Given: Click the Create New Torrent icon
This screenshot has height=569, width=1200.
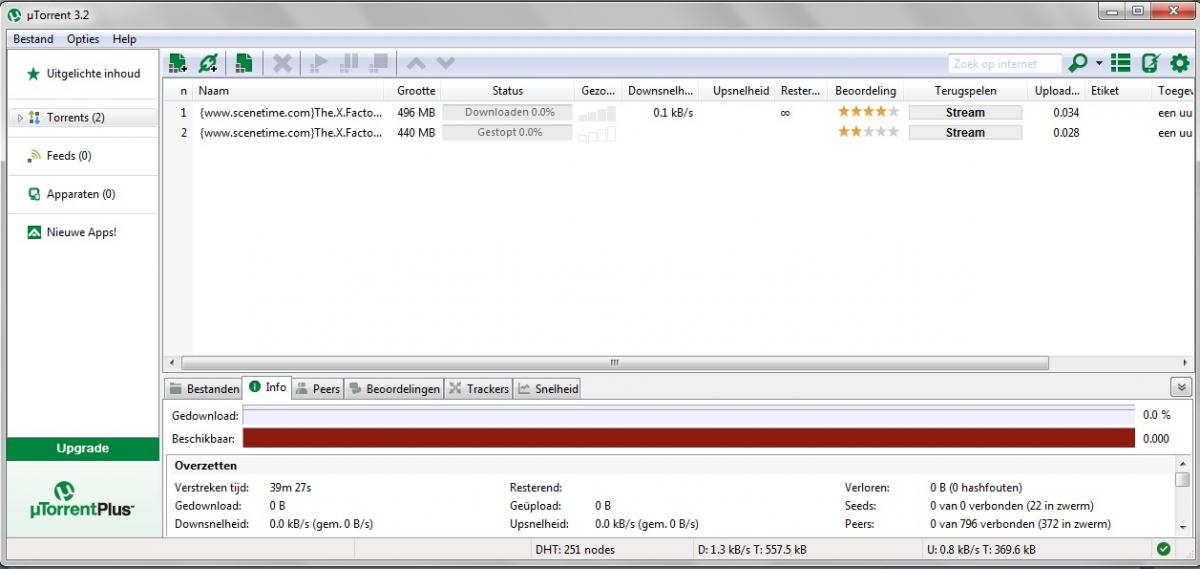Looking at the screenshot, I should (x=243, y=64).
